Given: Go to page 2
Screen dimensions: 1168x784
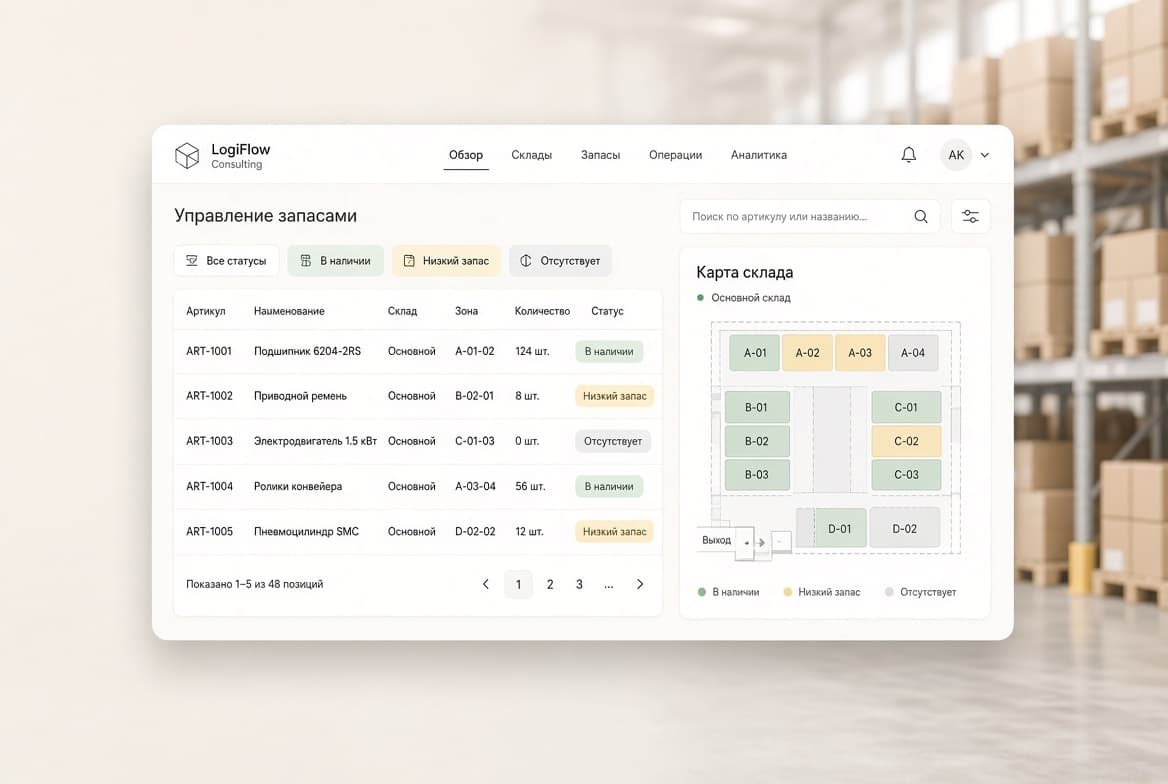Looking at the screenshot, I should (550, 584).
